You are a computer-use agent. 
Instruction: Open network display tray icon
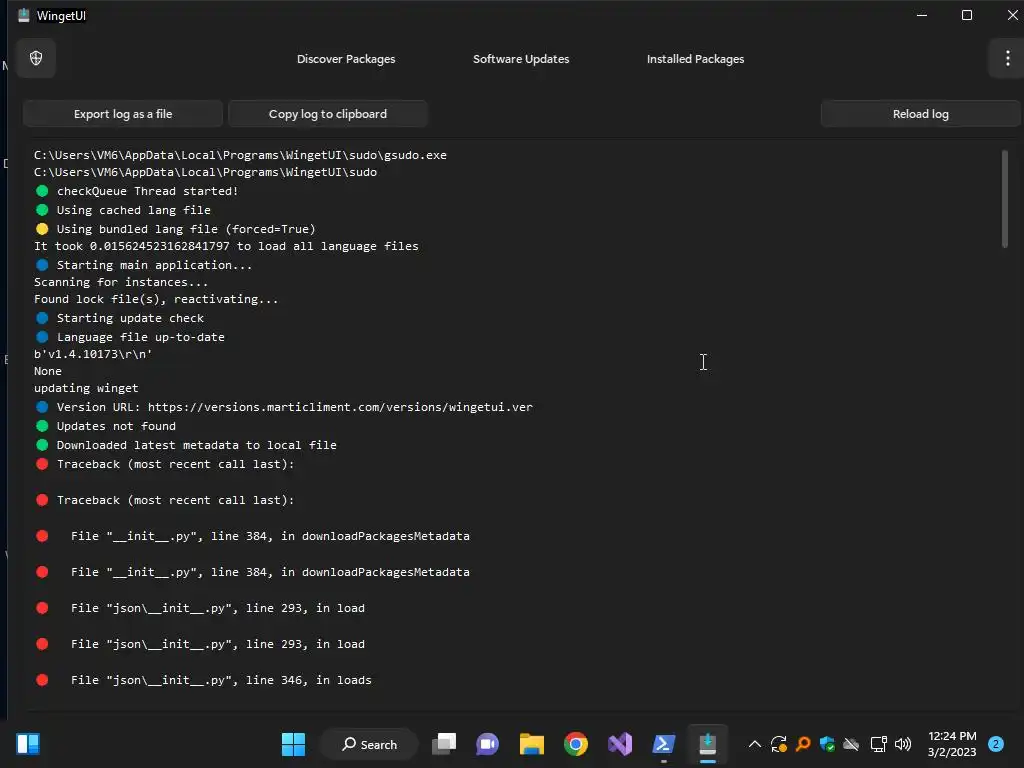(x=878, y=744)
